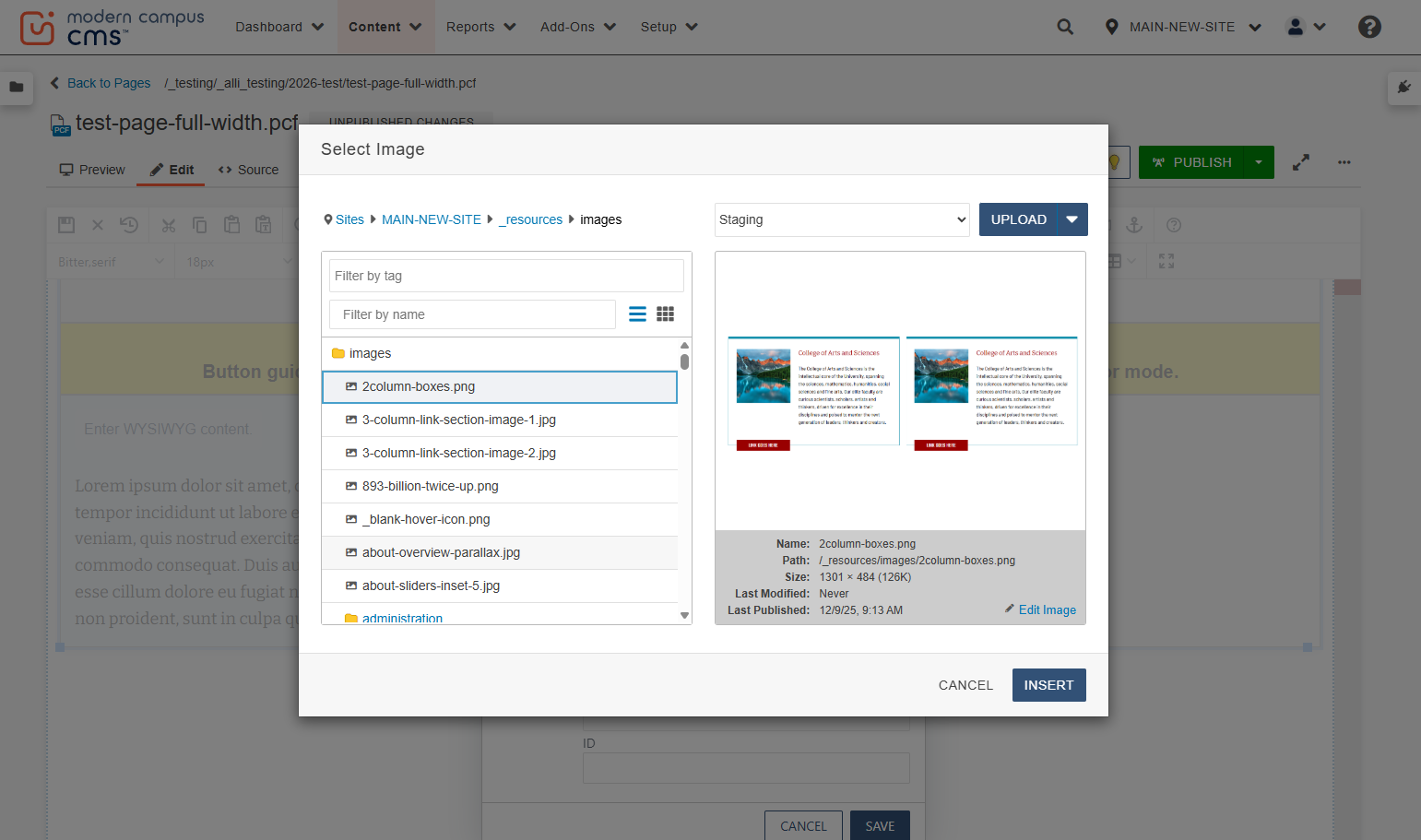Screen dimensions: 1421x840
Task: Open the Upload button dropdown arrow
Action: coord(1072,219)
